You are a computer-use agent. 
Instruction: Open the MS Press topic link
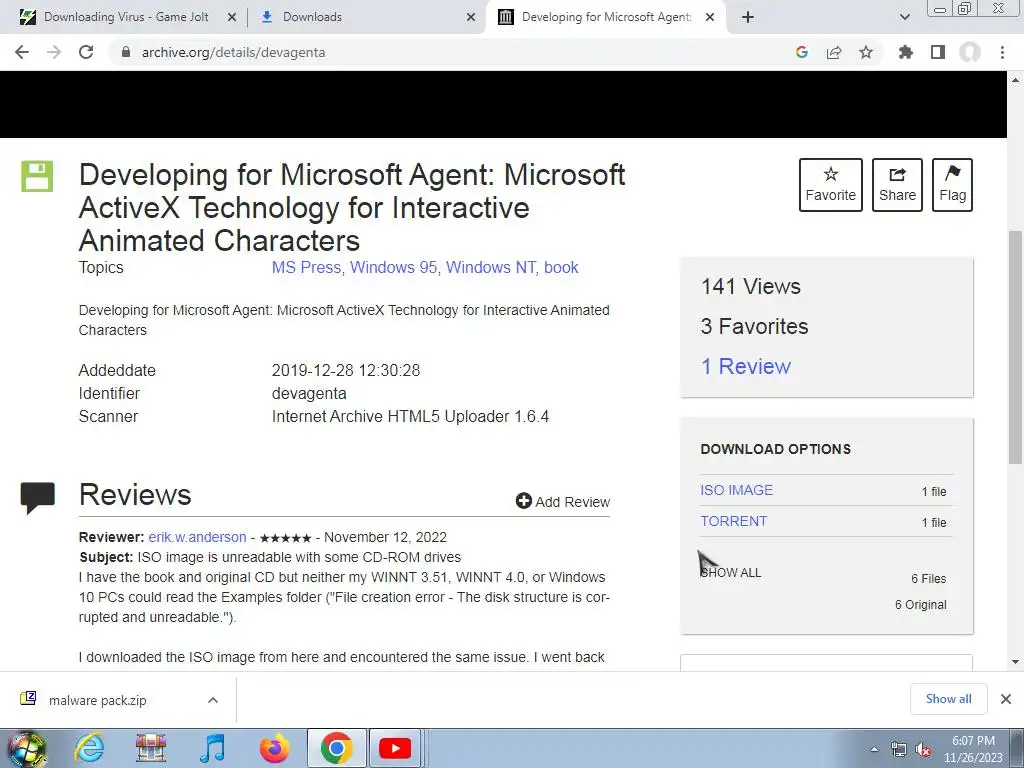pyautogui.click(x=306, y=267)
